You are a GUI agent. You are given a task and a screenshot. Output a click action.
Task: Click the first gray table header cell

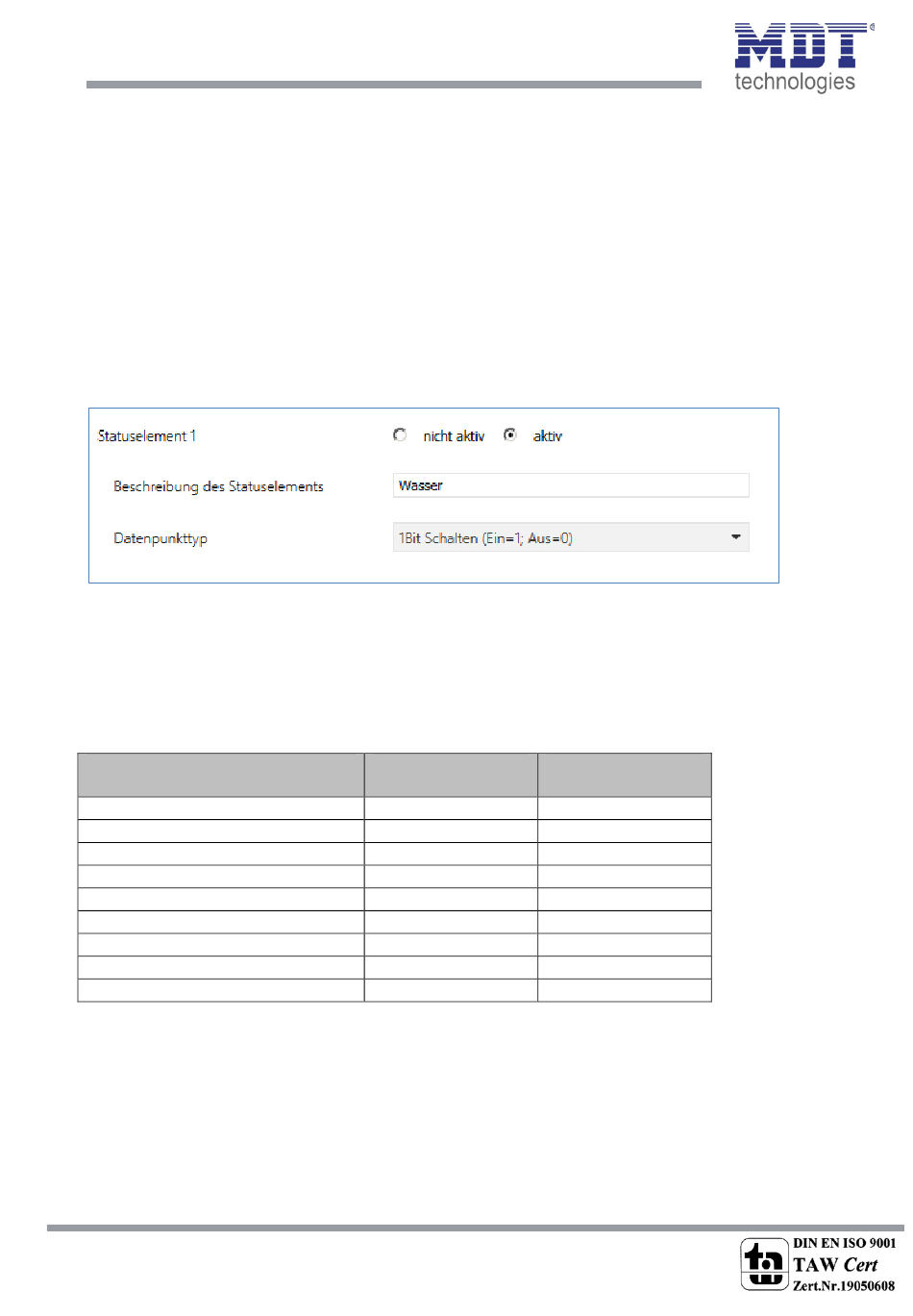220,775
